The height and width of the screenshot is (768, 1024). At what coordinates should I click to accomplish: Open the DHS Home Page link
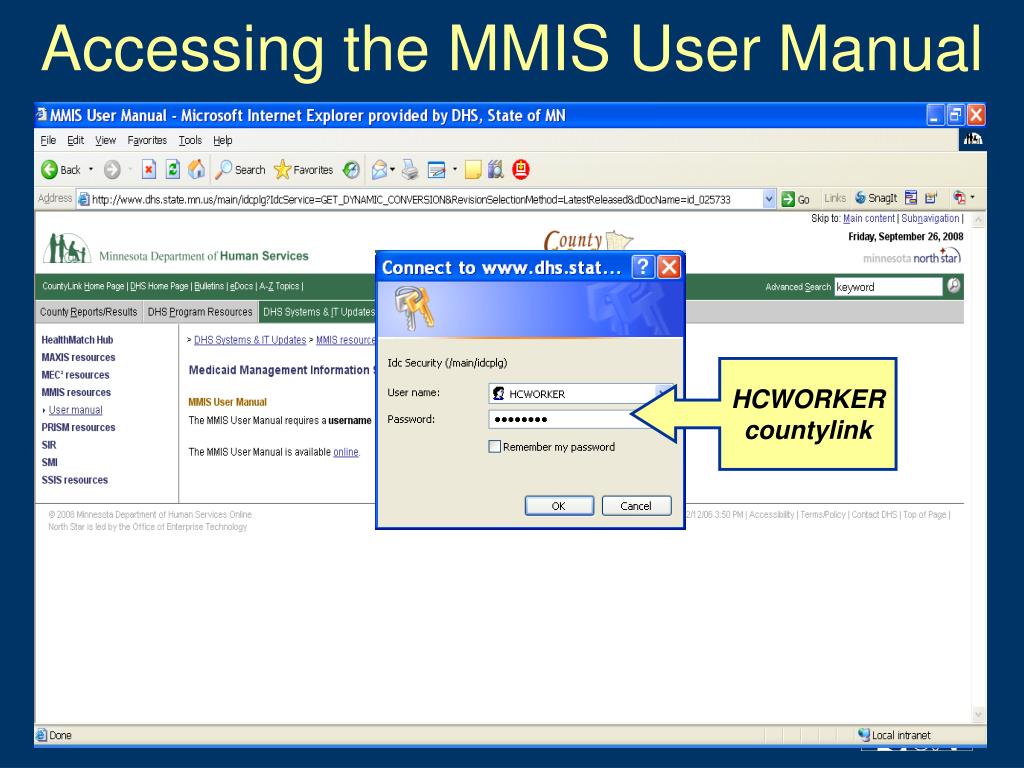159,286
